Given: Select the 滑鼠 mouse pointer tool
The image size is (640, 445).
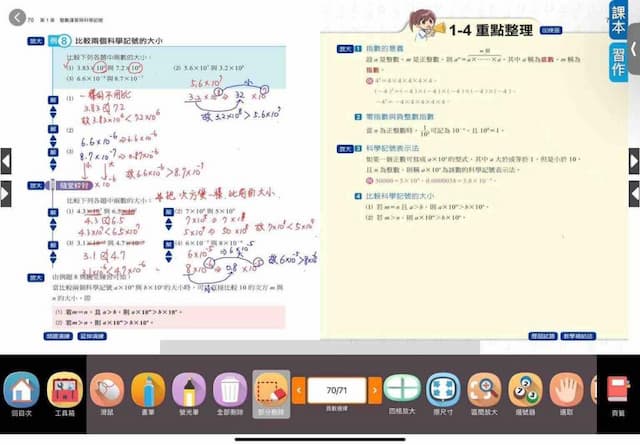Looking at the screenshot, I should 107,390.
